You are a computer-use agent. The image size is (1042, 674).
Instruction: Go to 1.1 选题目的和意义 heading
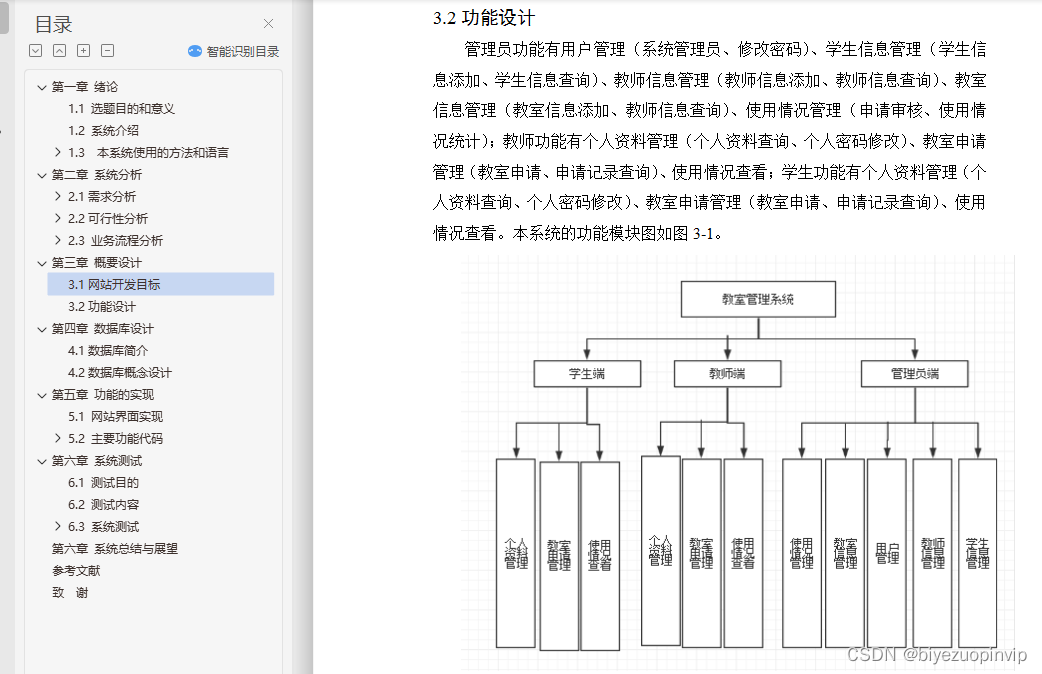tap(121, 108)
